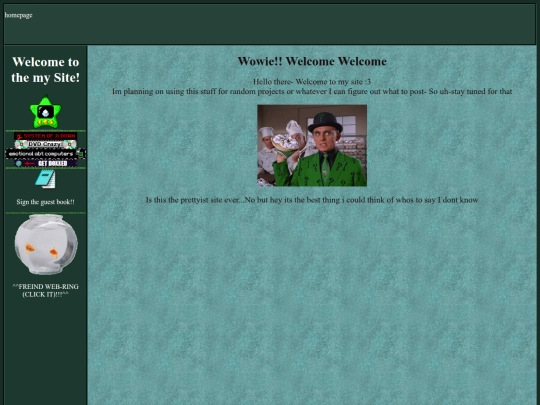The width and height of the screenshot is (540, 405).
Task: Open the teal notepad guestbook icon
Action: coord(45,179)
